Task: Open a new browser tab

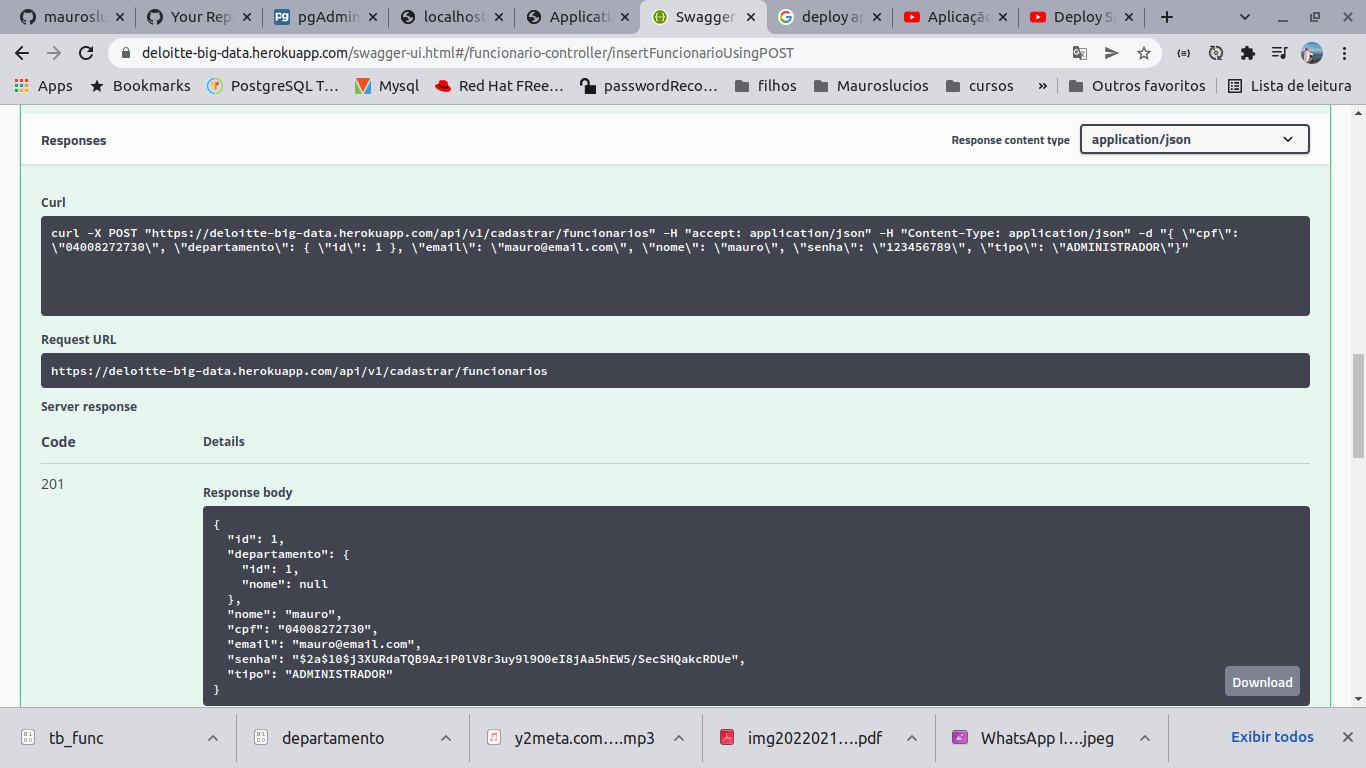Action: [x=1166, y=17]
